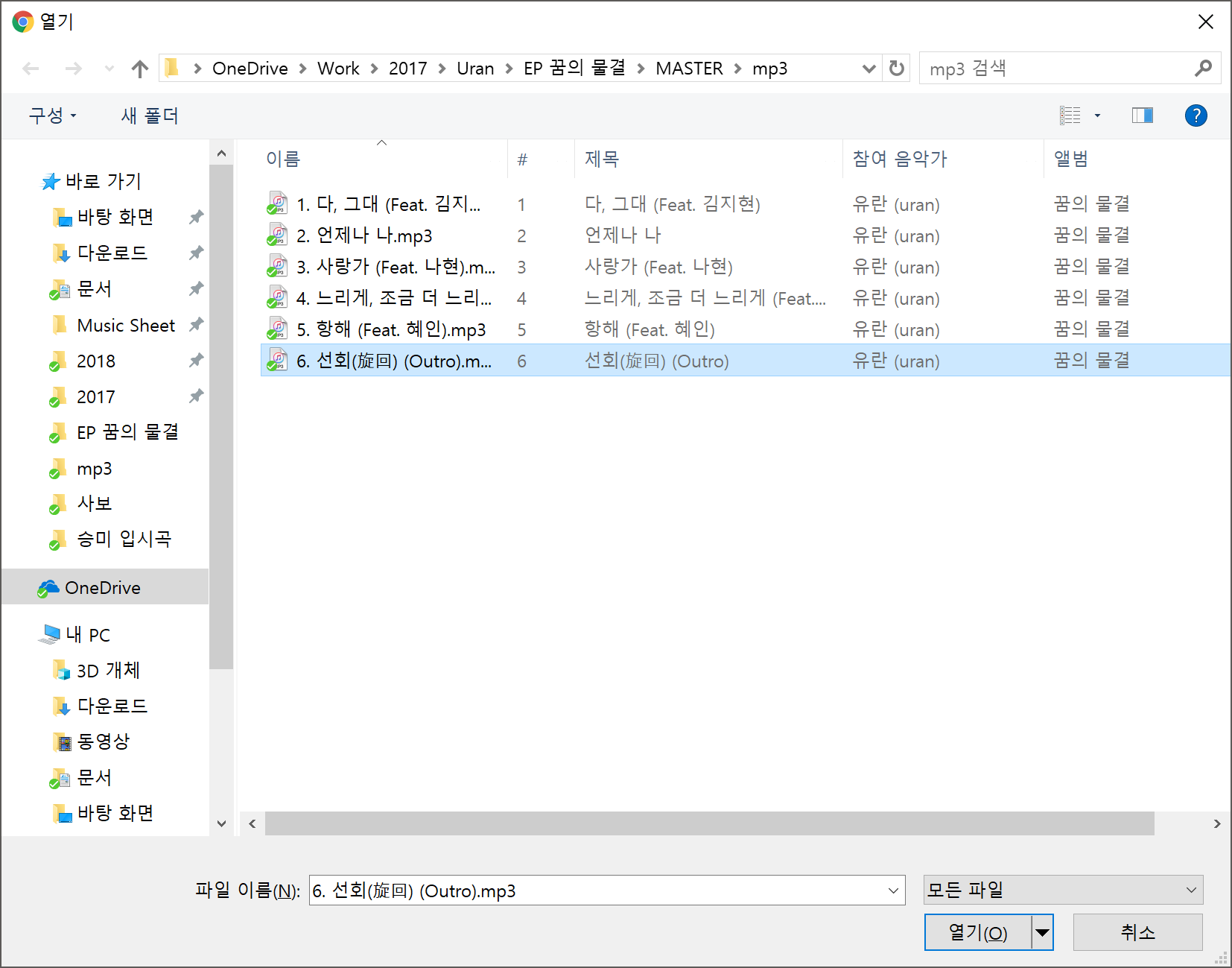Viewport: 1232px width, 968px height.
Task: Go up one folder level arrow
Action: tap(139, 69)
